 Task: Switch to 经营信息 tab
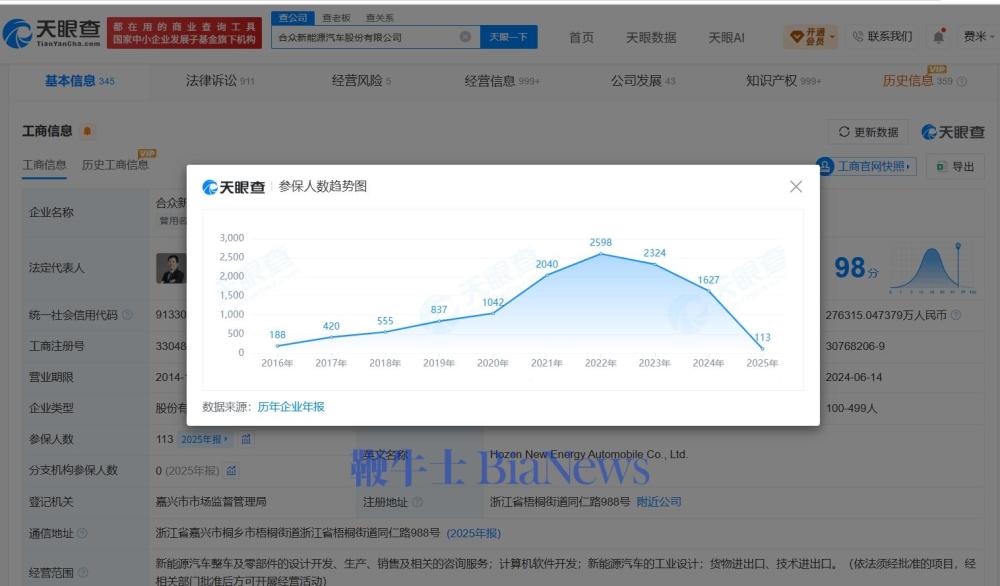[501, 81]
